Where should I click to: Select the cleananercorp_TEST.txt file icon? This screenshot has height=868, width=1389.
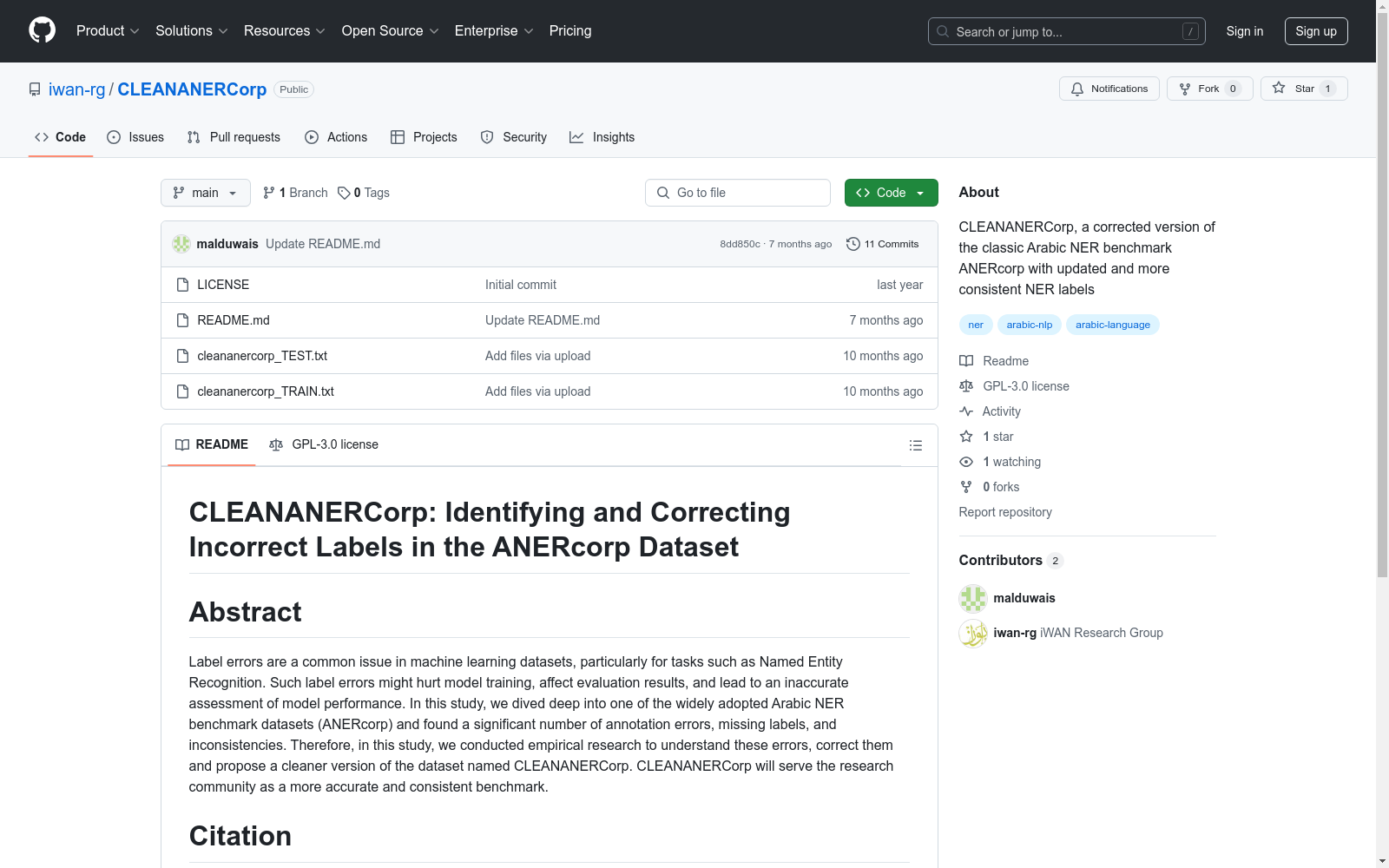(182, 356)
